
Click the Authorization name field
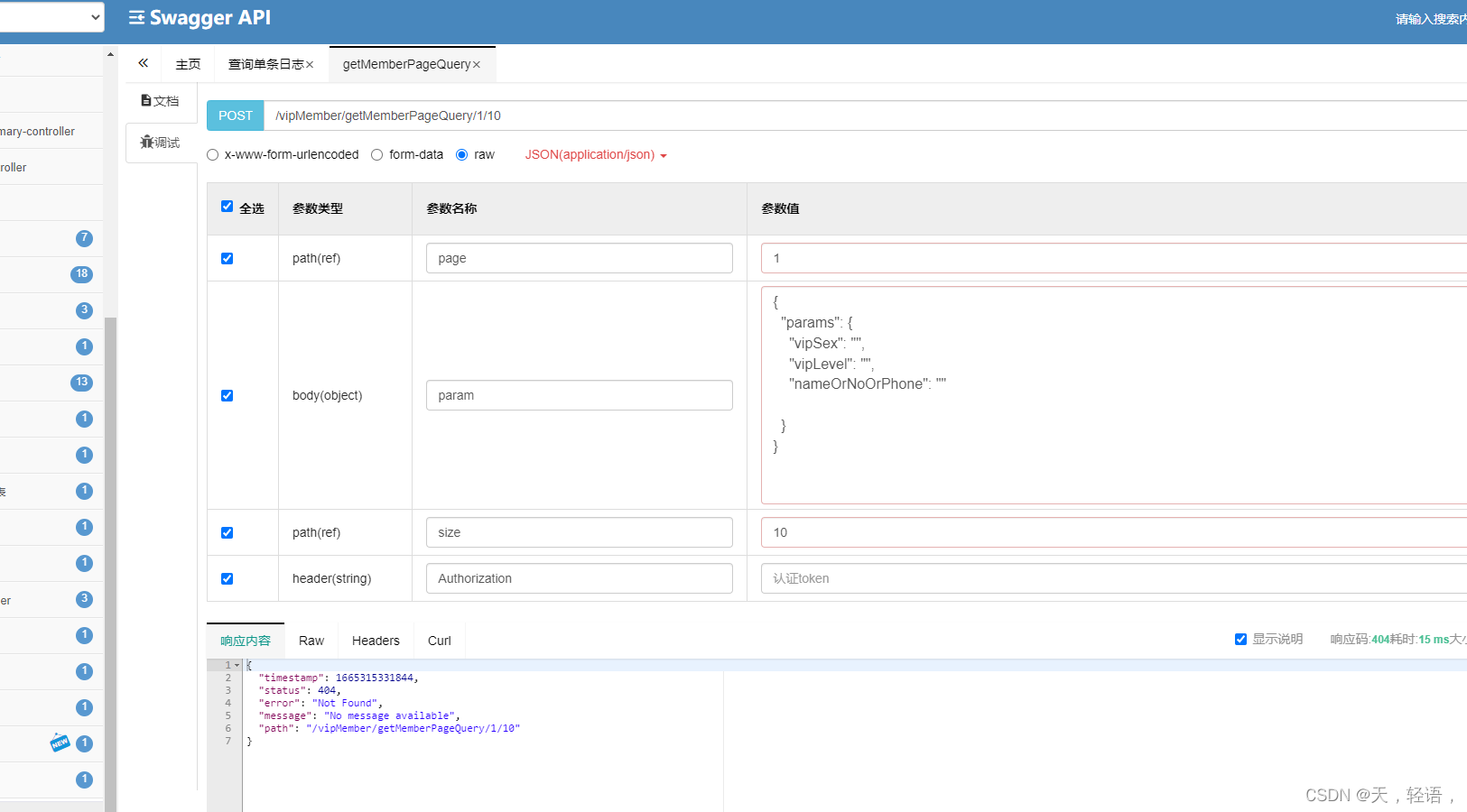[580, 578]
